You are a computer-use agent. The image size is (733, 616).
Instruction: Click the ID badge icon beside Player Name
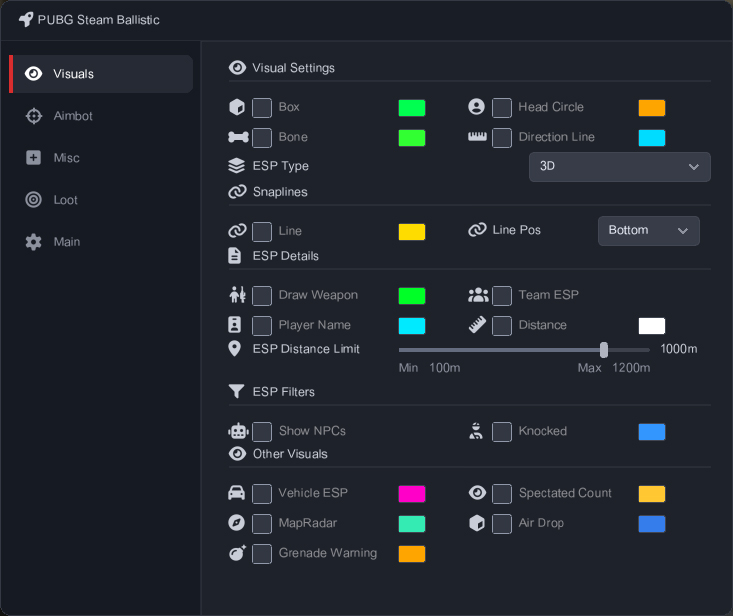point(235,325)
